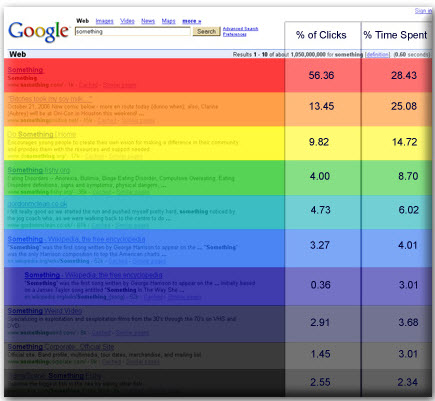435x401 pixels.
Task: Focus the search box containing 'something'
Action: click(x=133, y=32)
